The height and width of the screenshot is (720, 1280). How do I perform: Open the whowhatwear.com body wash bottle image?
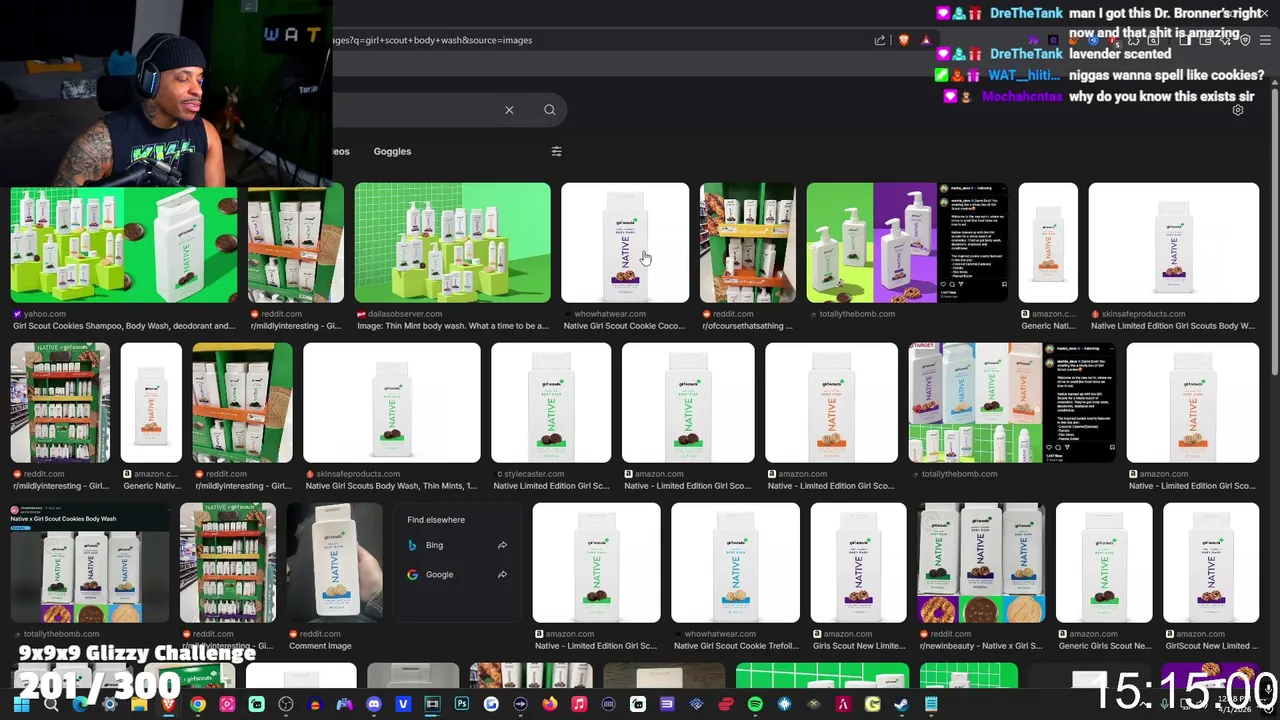(625, 242)
